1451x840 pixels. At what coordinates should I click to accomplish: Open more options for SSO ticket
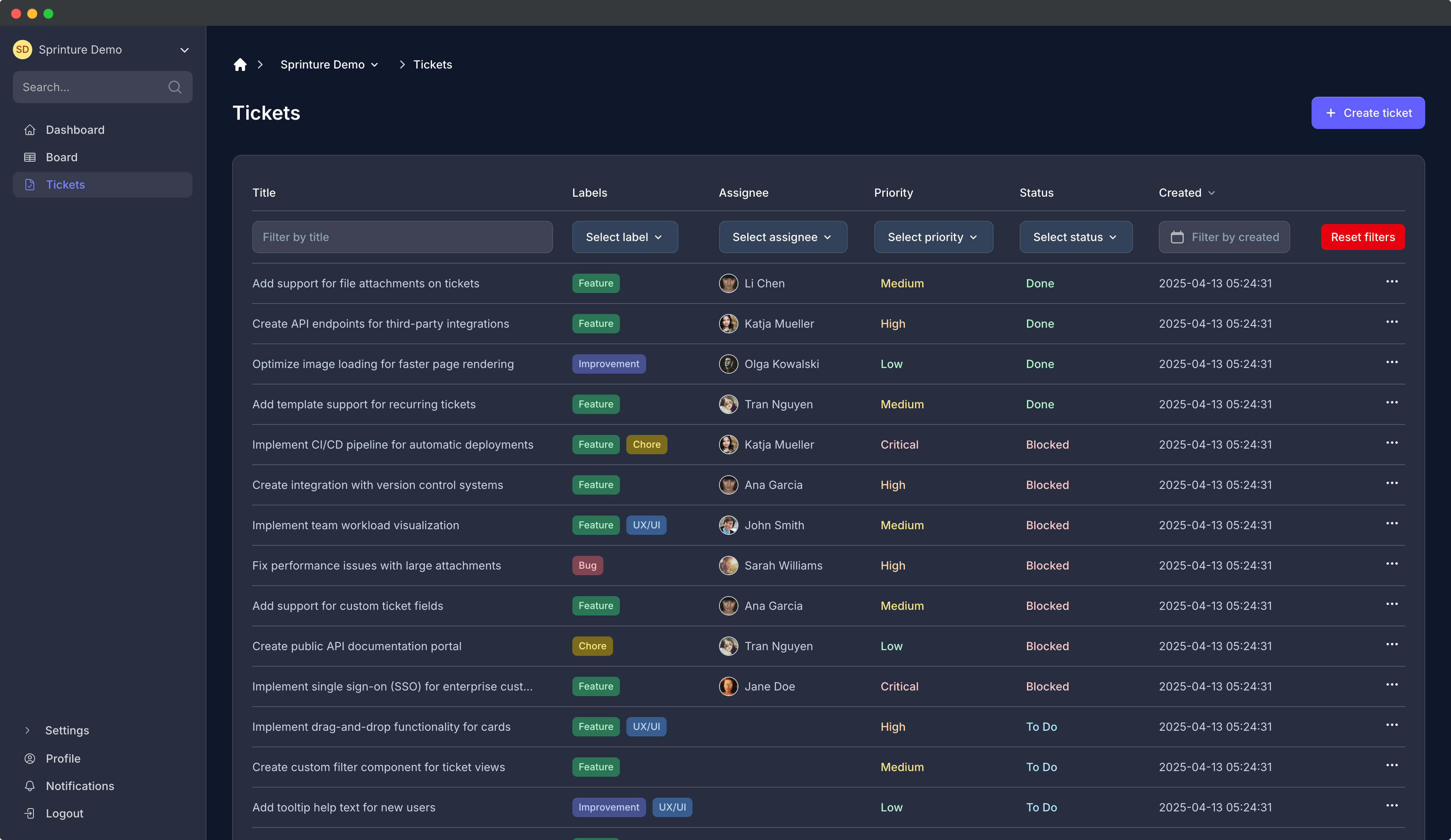point(1392,684)
